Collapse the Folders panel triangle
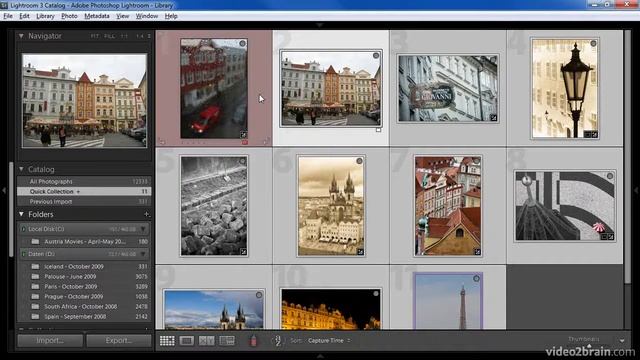 (x=21, y=214)
